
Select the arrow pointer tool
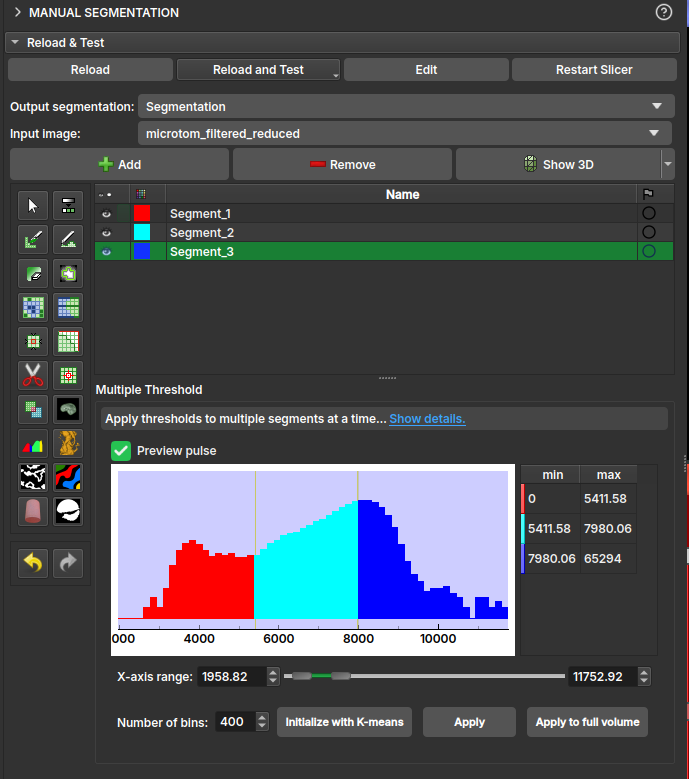pyautogui.click(x=33, y=205)
